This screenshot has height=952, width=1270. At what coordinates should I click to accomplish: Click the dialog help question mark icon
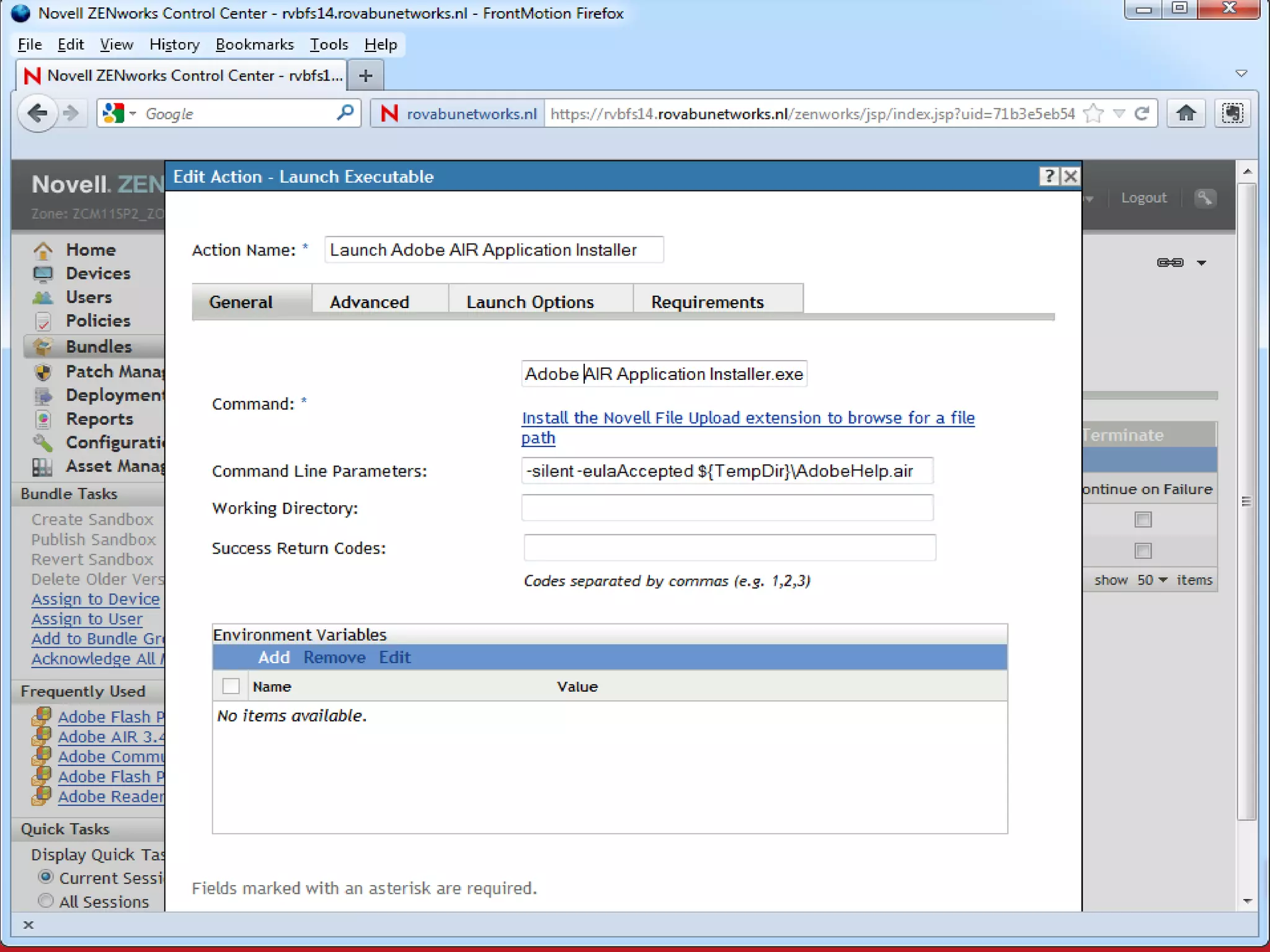[x=1049, y=177]
